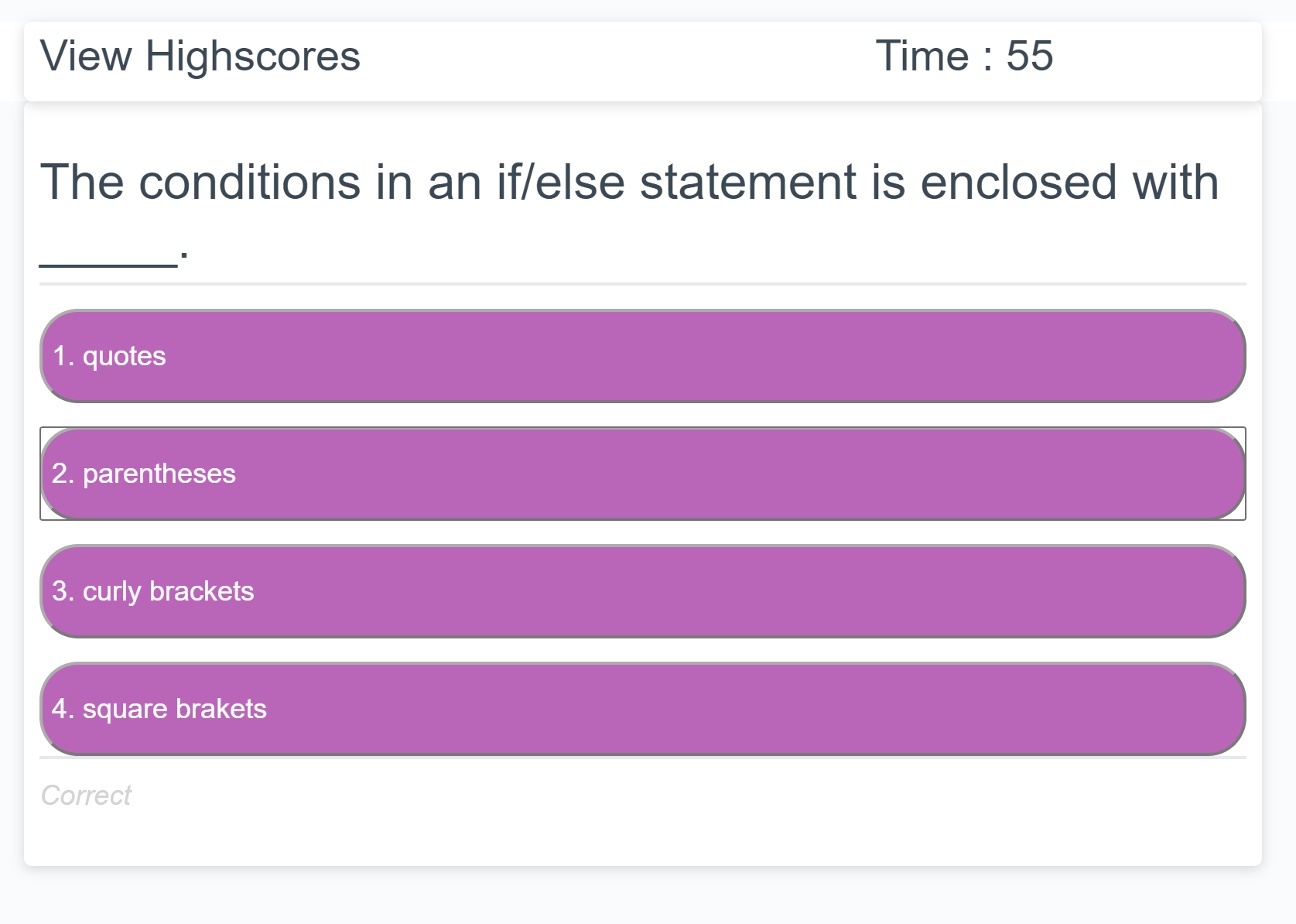Viewport: 1296px width, 924px height.
Task: Click the first purple answer choice
Action: pyautogui.click(x=642, y=356)
